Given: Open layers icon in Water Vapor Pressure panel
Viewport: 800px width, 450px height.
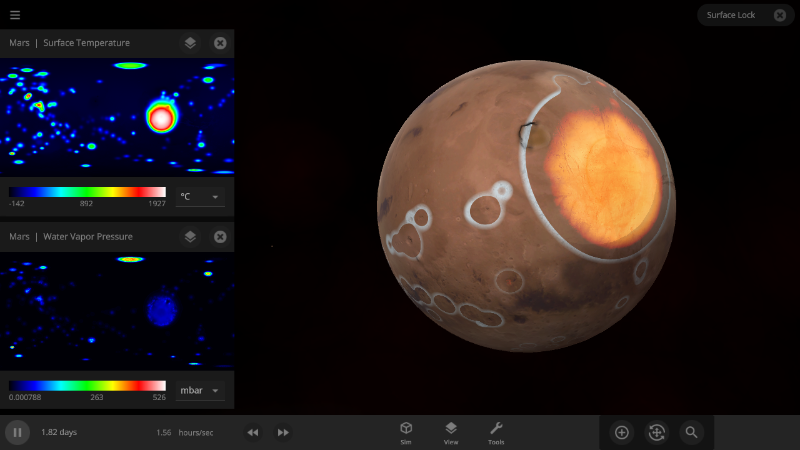Looking at the screenshot, I should tap(190, 237).
